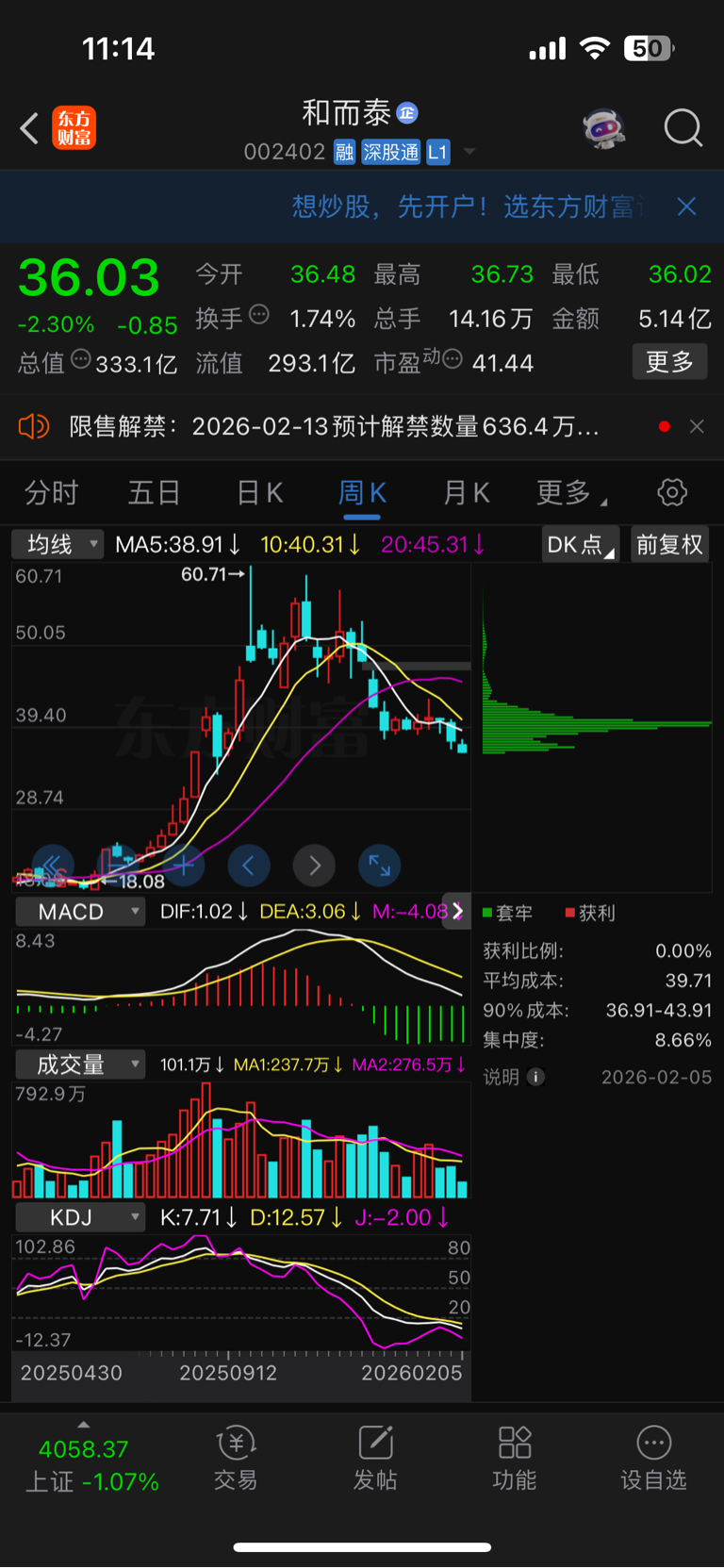Tap chart scroll right arrow button

[314, 865]
